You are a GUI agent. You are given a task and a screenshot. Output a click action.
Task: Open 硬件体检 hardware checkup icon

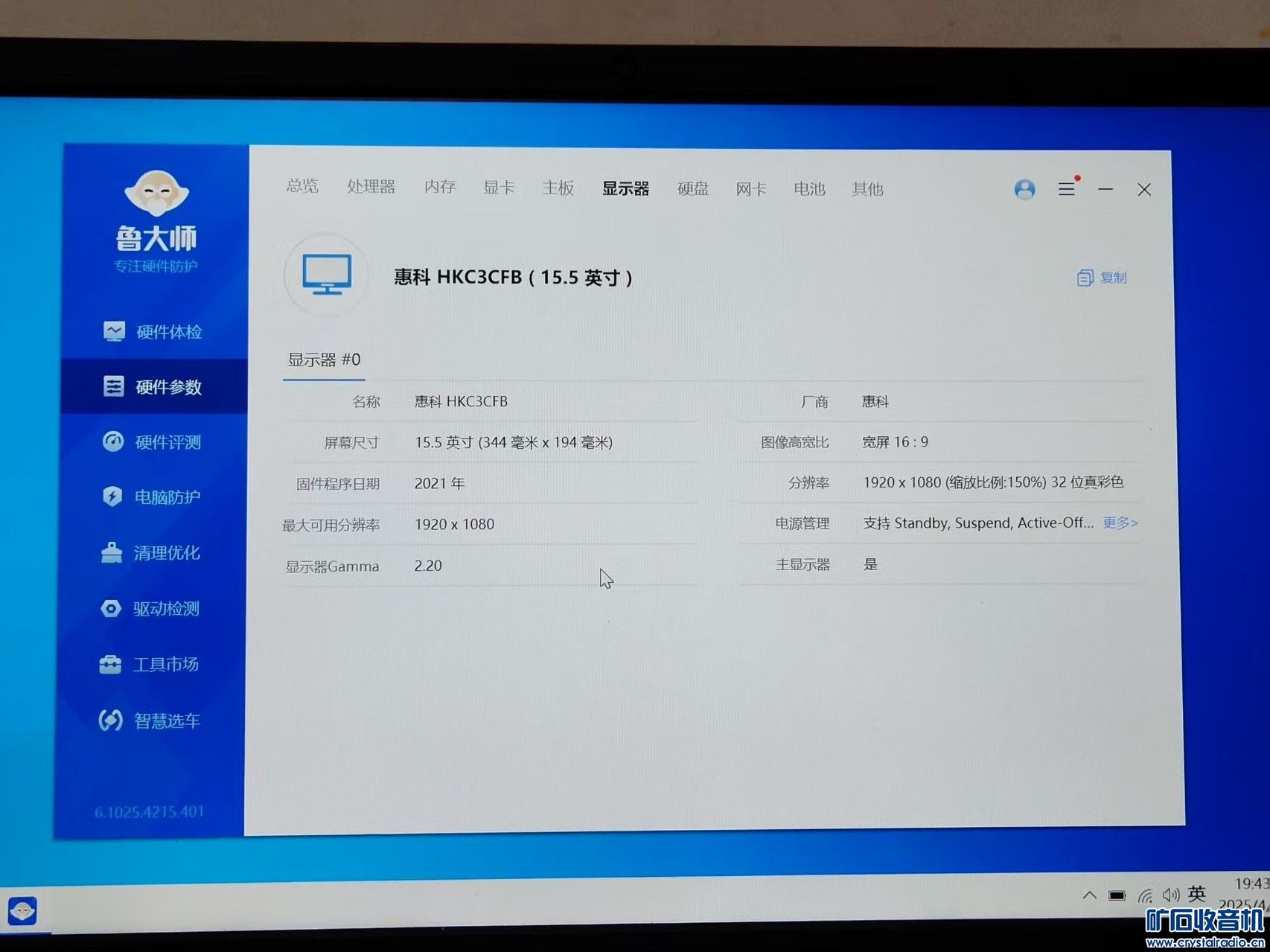pyautogui.click(x=114, y=331)
